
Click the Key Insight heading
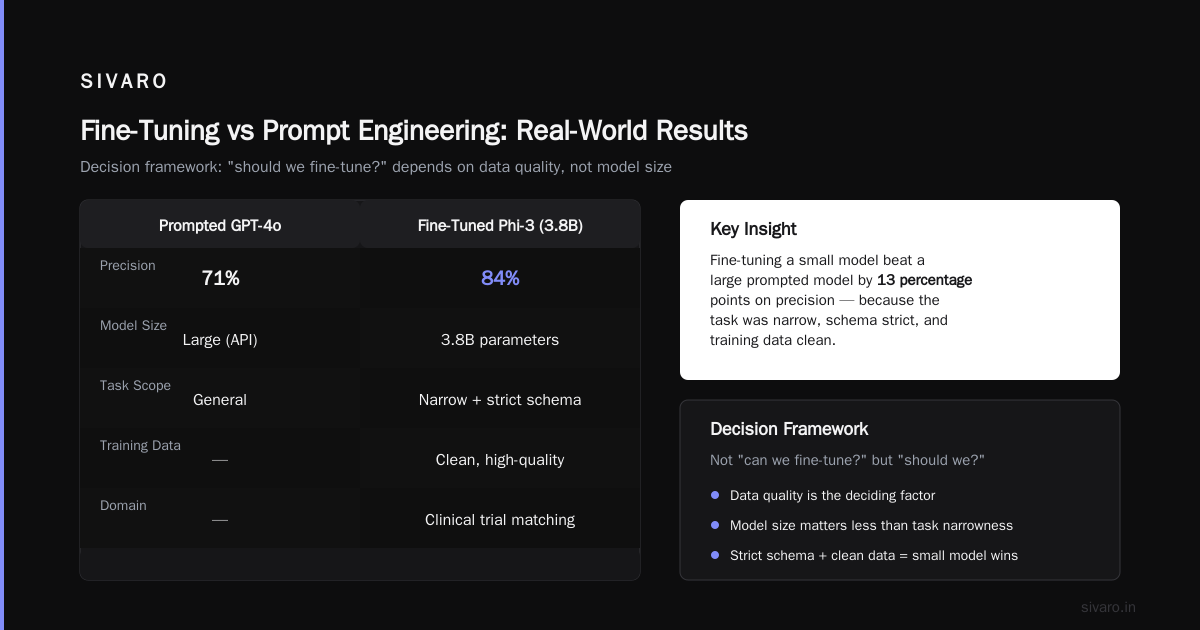[753, 229]
